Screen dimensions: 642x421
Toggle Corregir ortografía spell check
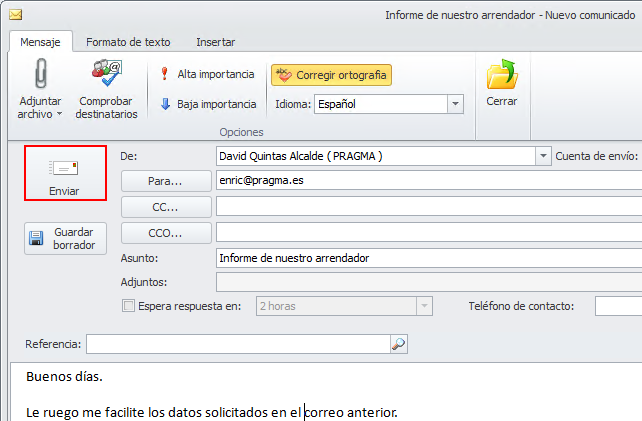pos(331,74)
